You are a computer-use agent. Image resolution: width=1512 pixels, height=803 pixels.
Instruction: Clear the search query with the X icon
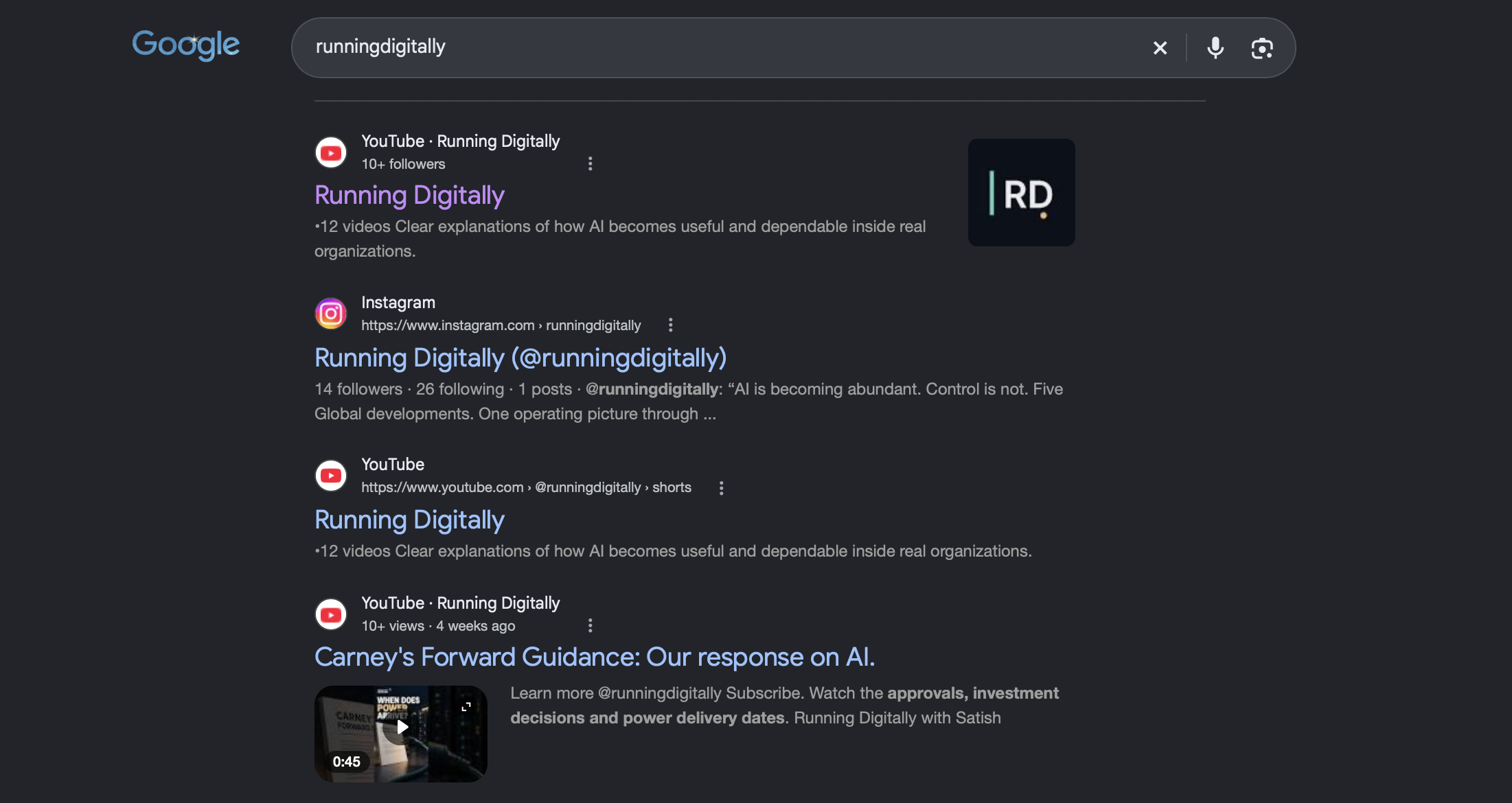[x=1160, y=48]
